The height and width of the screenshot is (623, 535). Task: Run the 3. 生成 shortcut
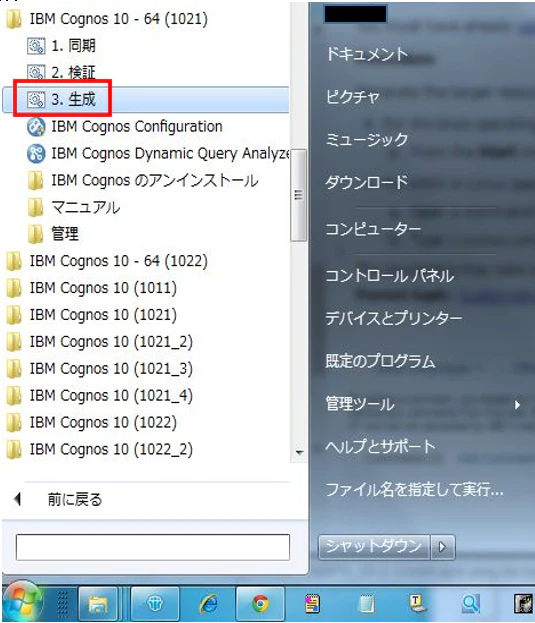coord(62,99)
